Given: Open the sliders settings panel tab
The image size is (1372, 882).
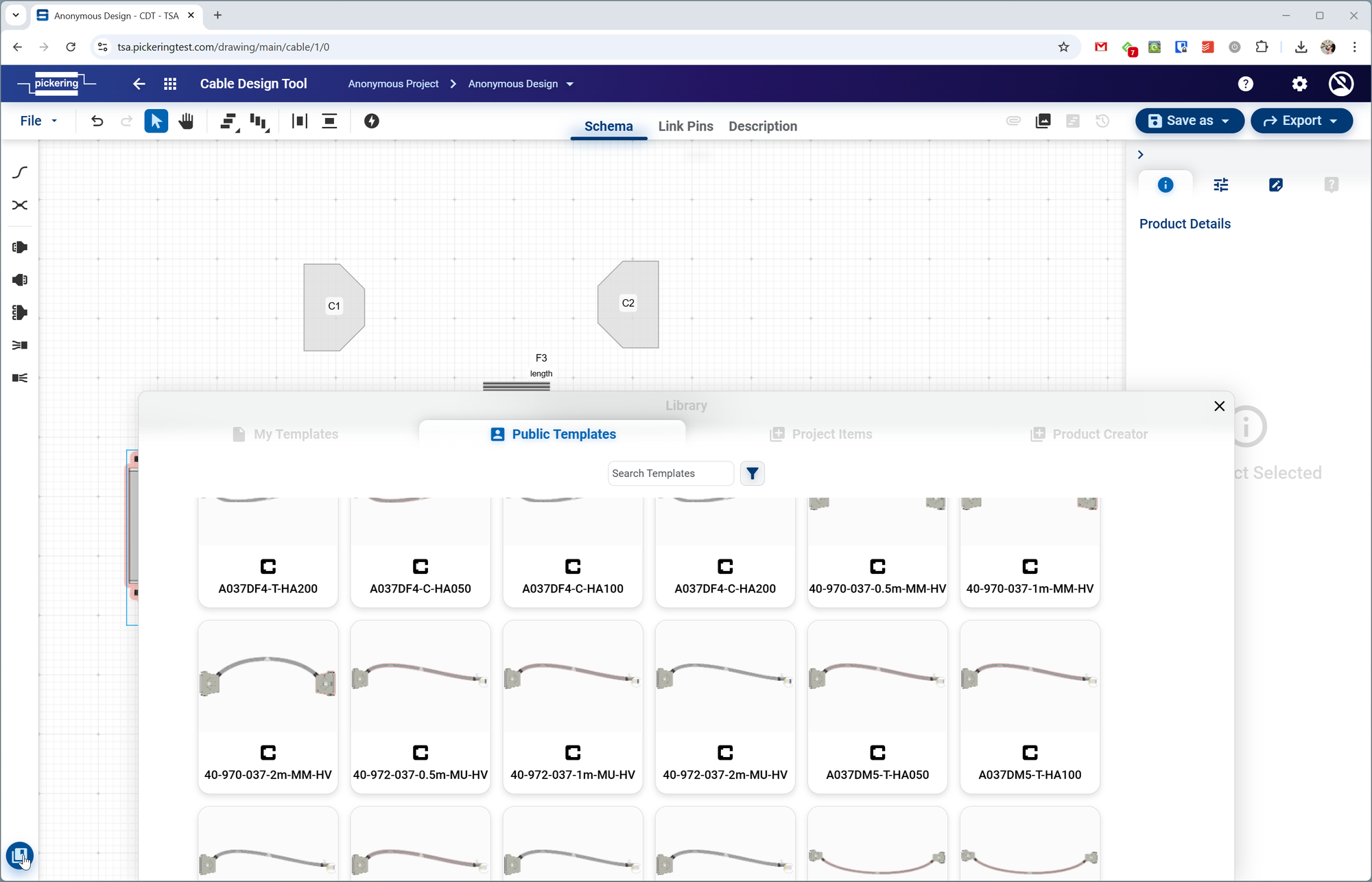Looking at the screenshot, I should [1220, 185].
